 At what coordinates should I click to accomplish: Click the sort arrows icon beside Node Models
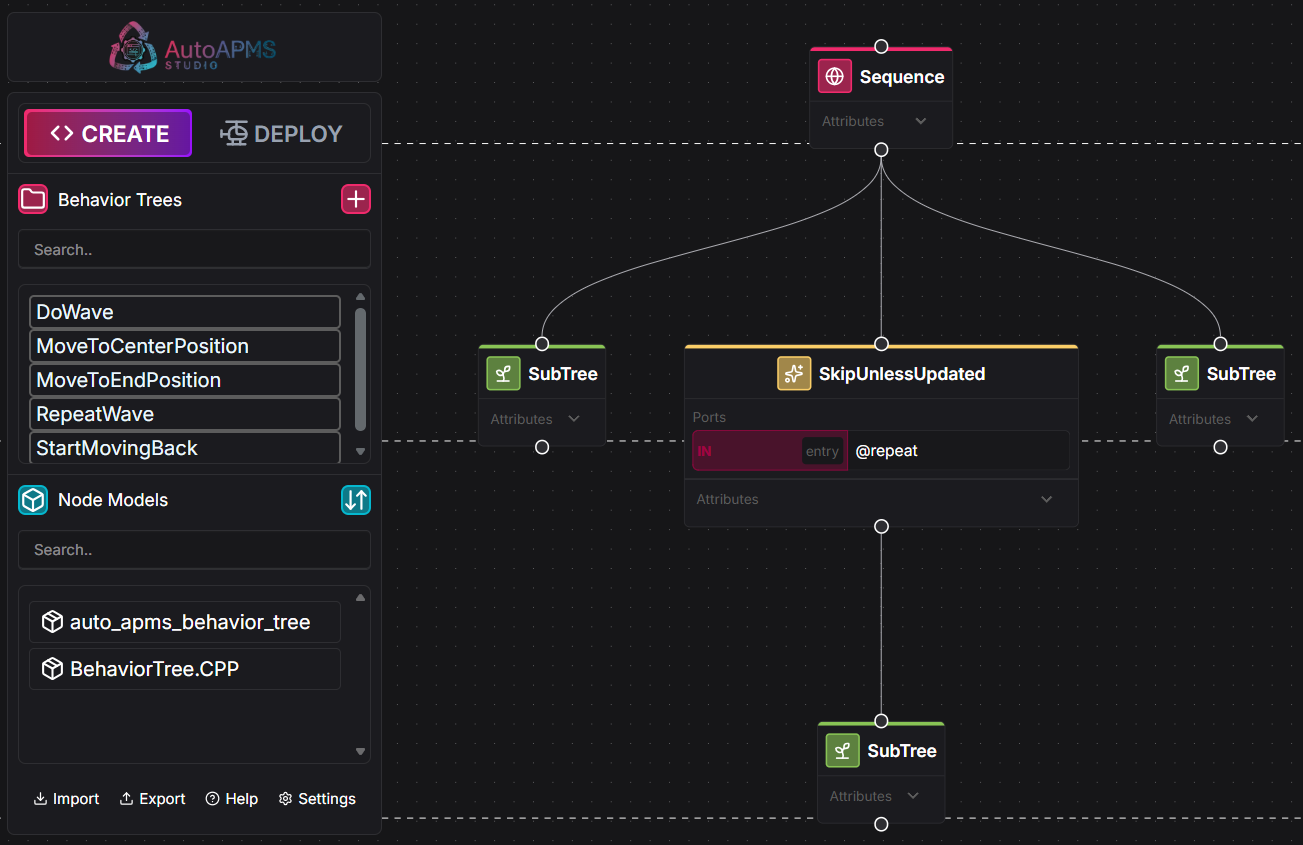click(x=356, y=499)
